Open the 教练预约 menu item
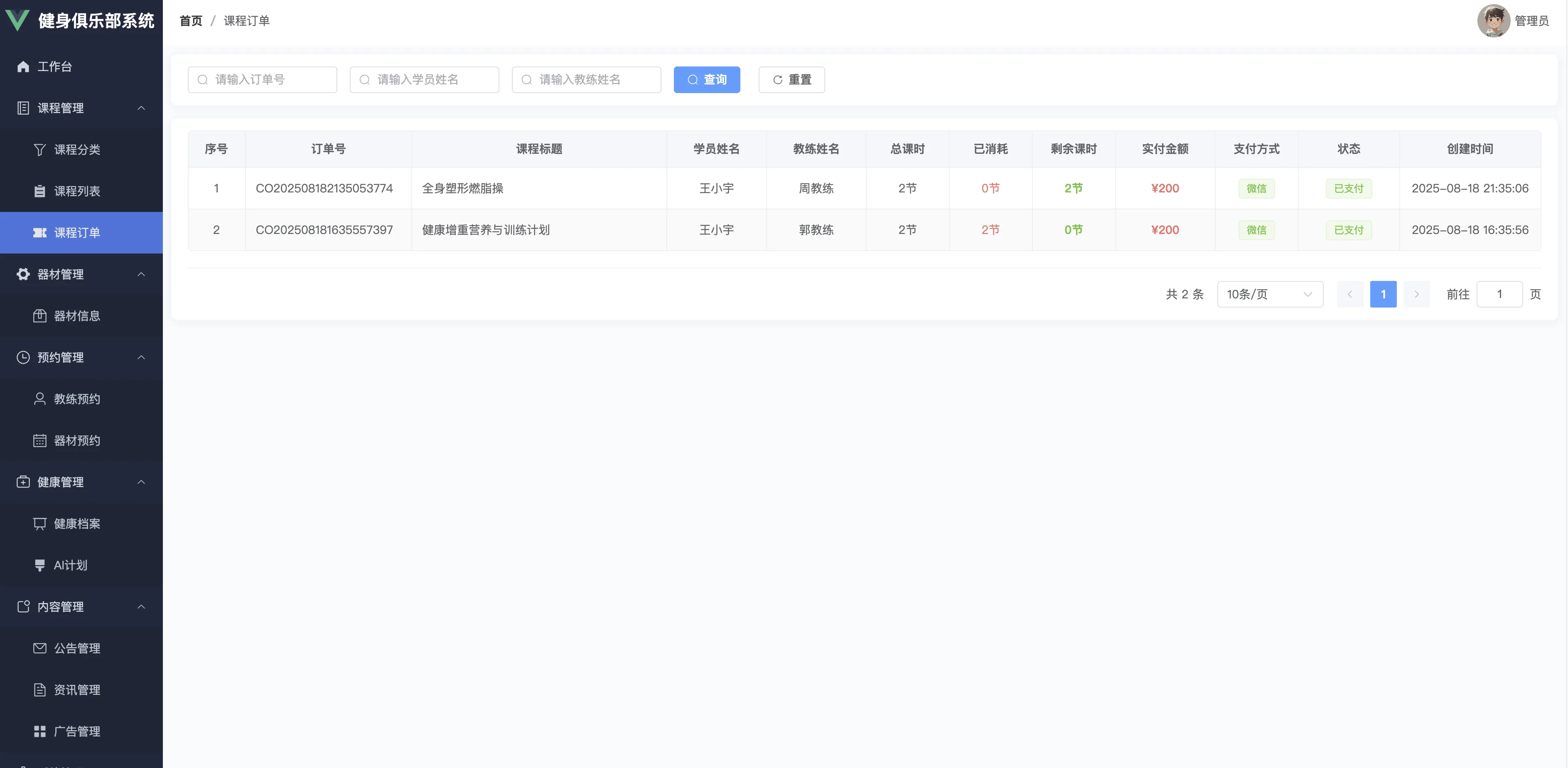Image resolution: width=1568 pixels, height=768 pixels. click(x=77, y=399)
